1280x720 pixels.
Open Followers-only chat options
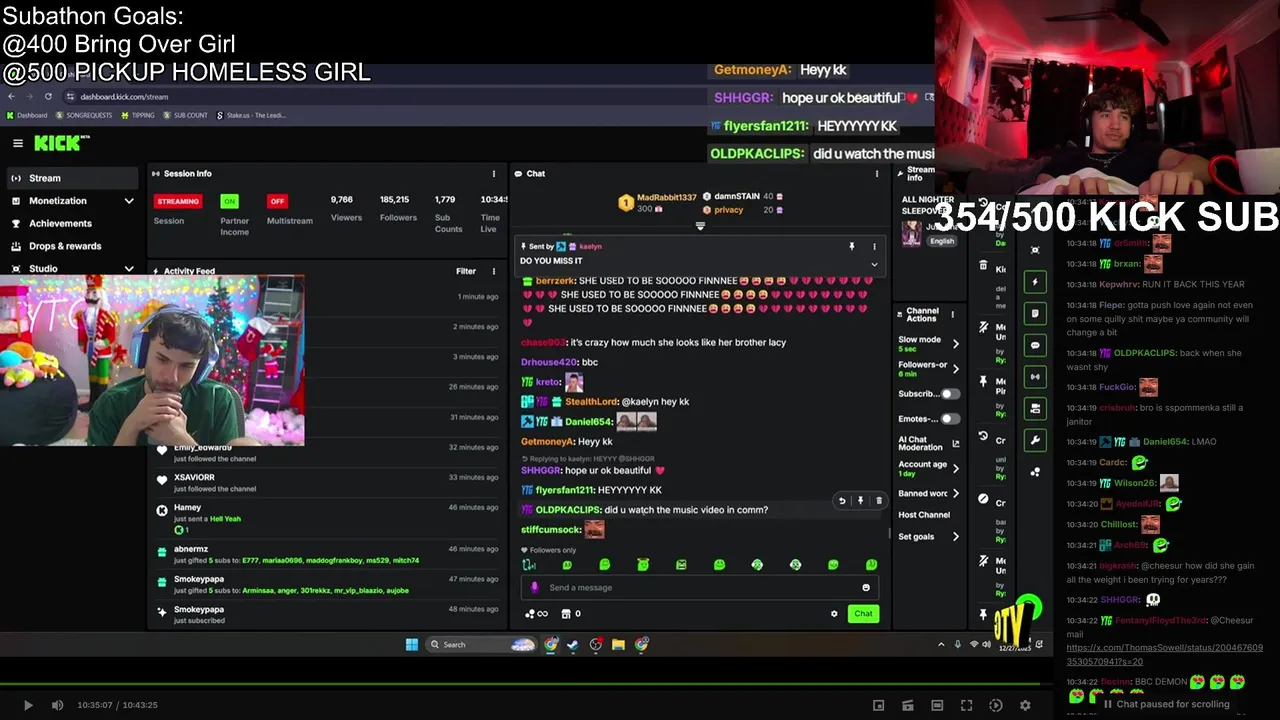click(x=928, y=369)
